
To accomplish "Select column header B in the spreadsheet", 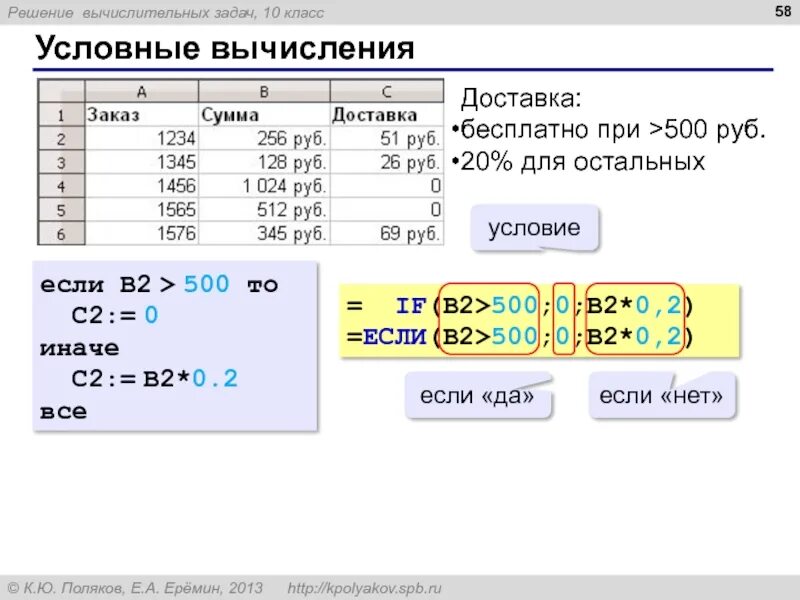I will pyautogui.click(x=264, y=89).
